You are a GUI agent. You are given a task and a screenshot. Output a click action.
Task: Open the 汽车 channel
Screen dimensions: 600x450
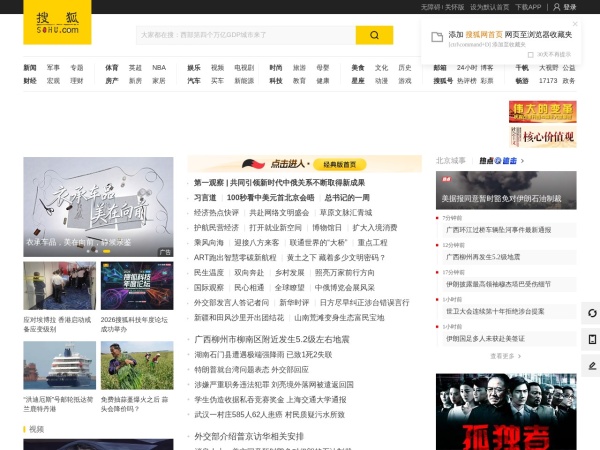(x=194, y=81)
